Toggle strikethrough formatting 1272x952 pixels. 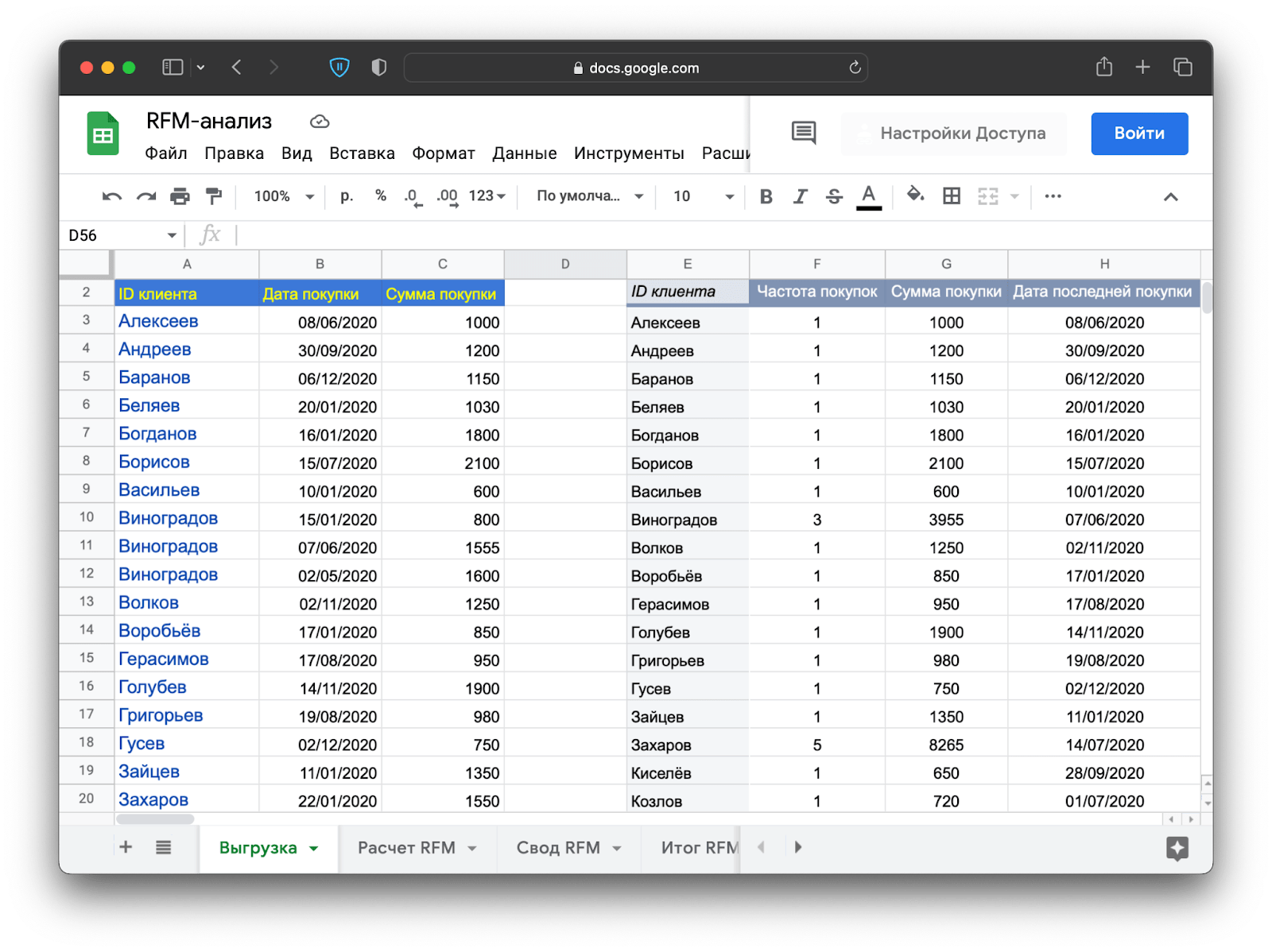(834, 196)
